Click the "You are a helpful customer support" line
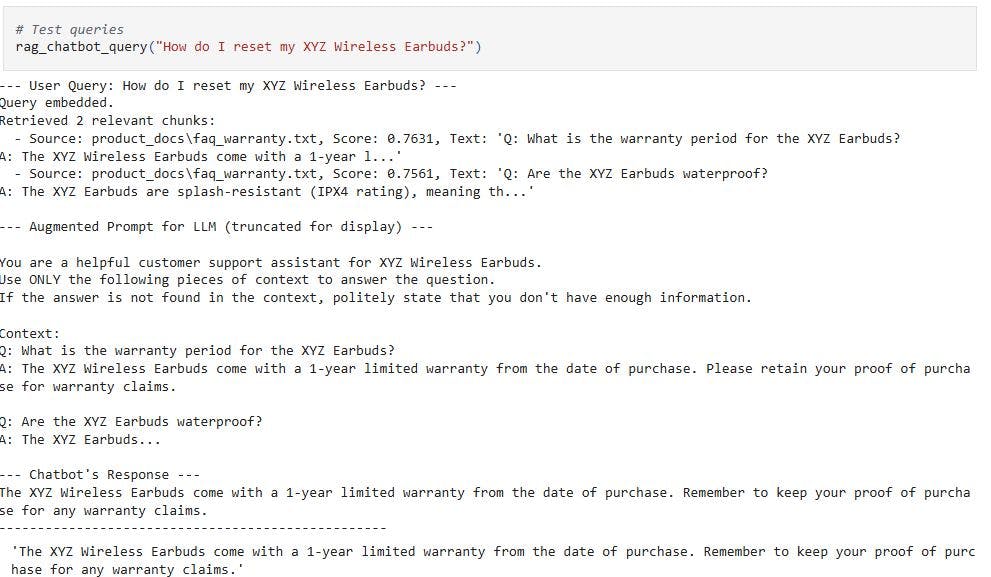 click(x=270, y=262)
